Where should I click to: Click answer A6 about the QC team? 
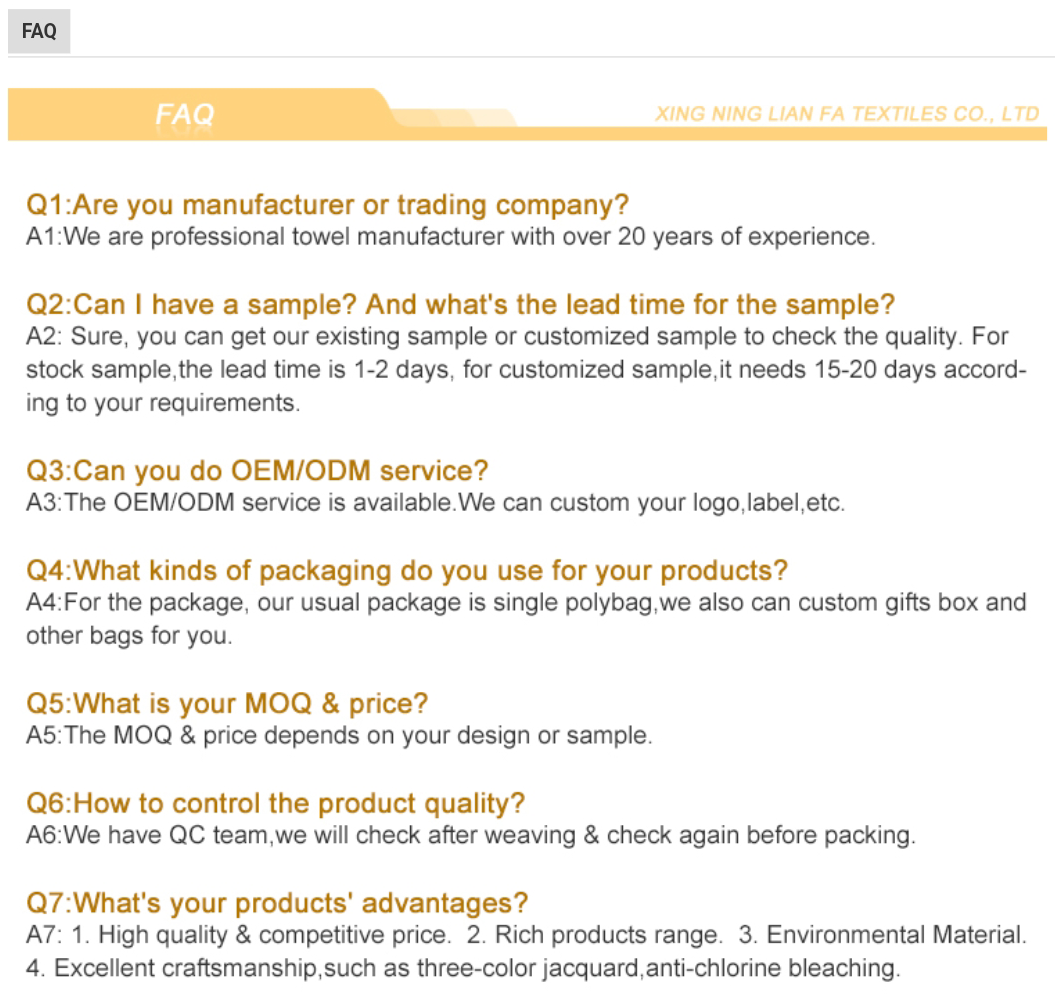point(470,835)
